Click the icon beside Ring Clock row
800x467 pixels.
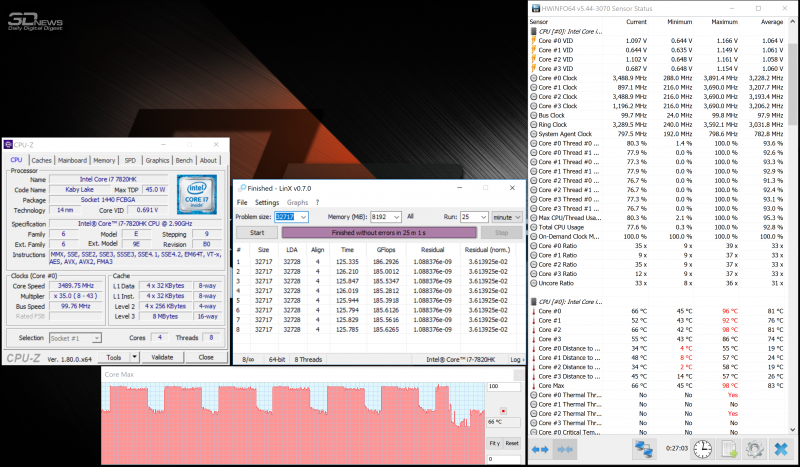click(x=534, y=125)
